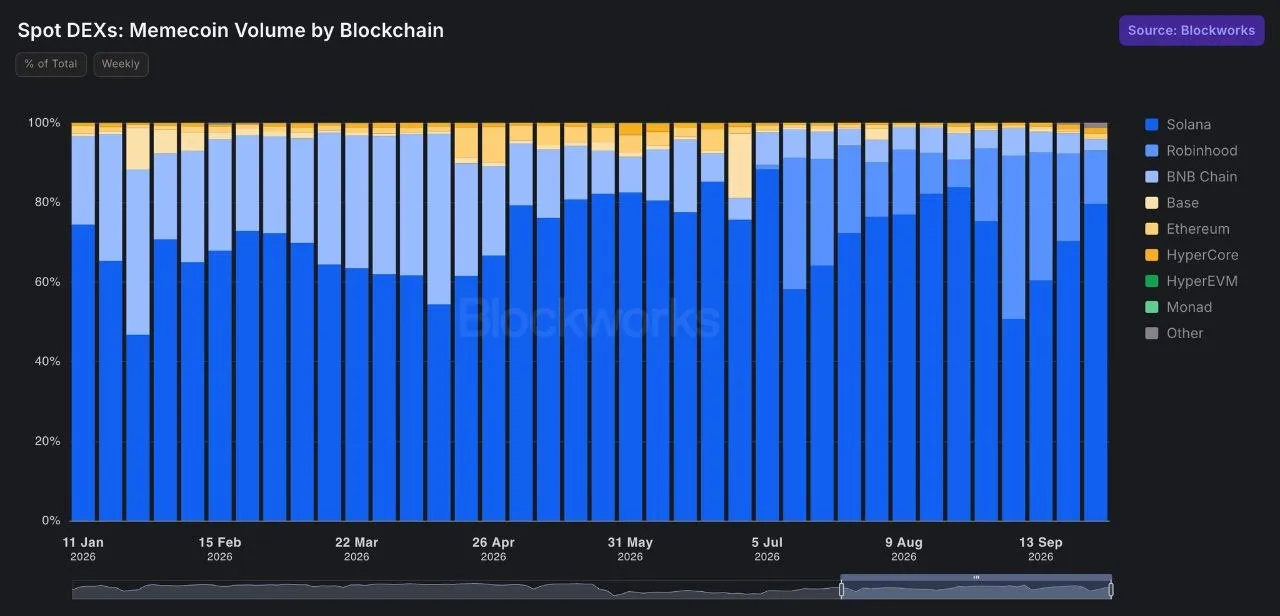This screenshot has height=616, width=1280.
Task: Click the 5 Jul 2026 axis label
Action: coord(767,549)
